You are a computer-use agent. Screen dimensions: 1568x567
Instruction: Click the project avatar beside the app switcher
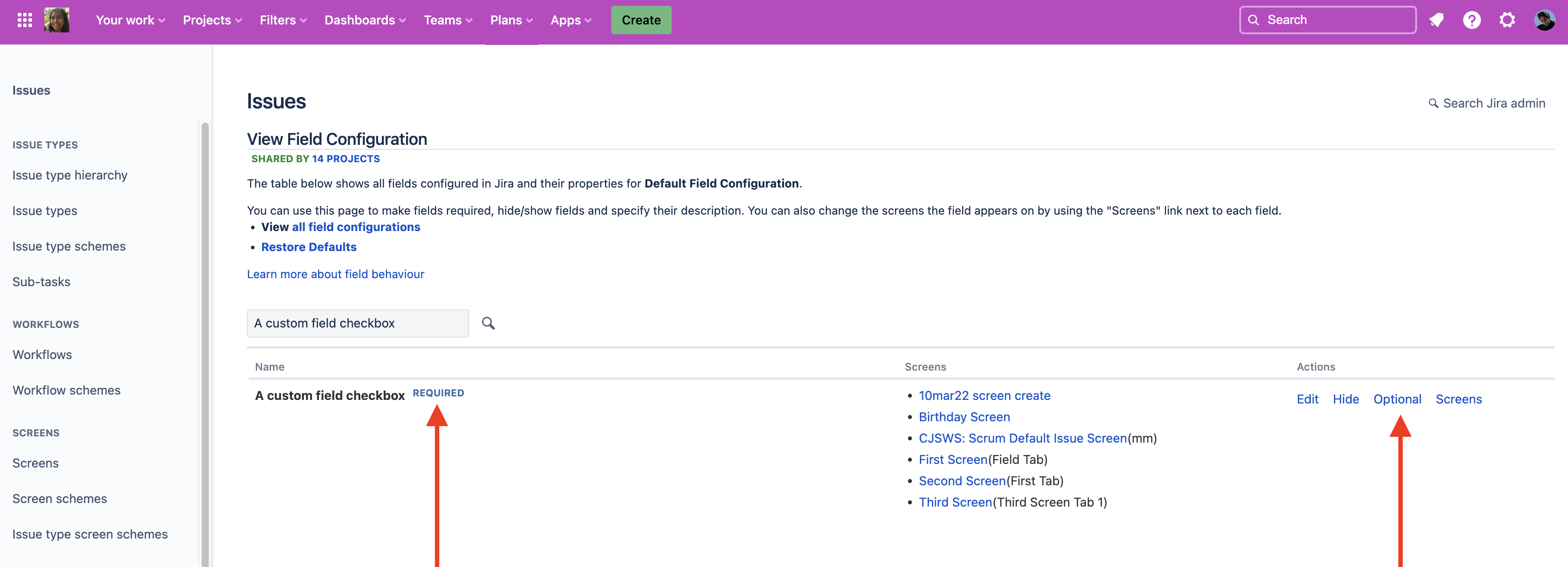coord(56,20)
